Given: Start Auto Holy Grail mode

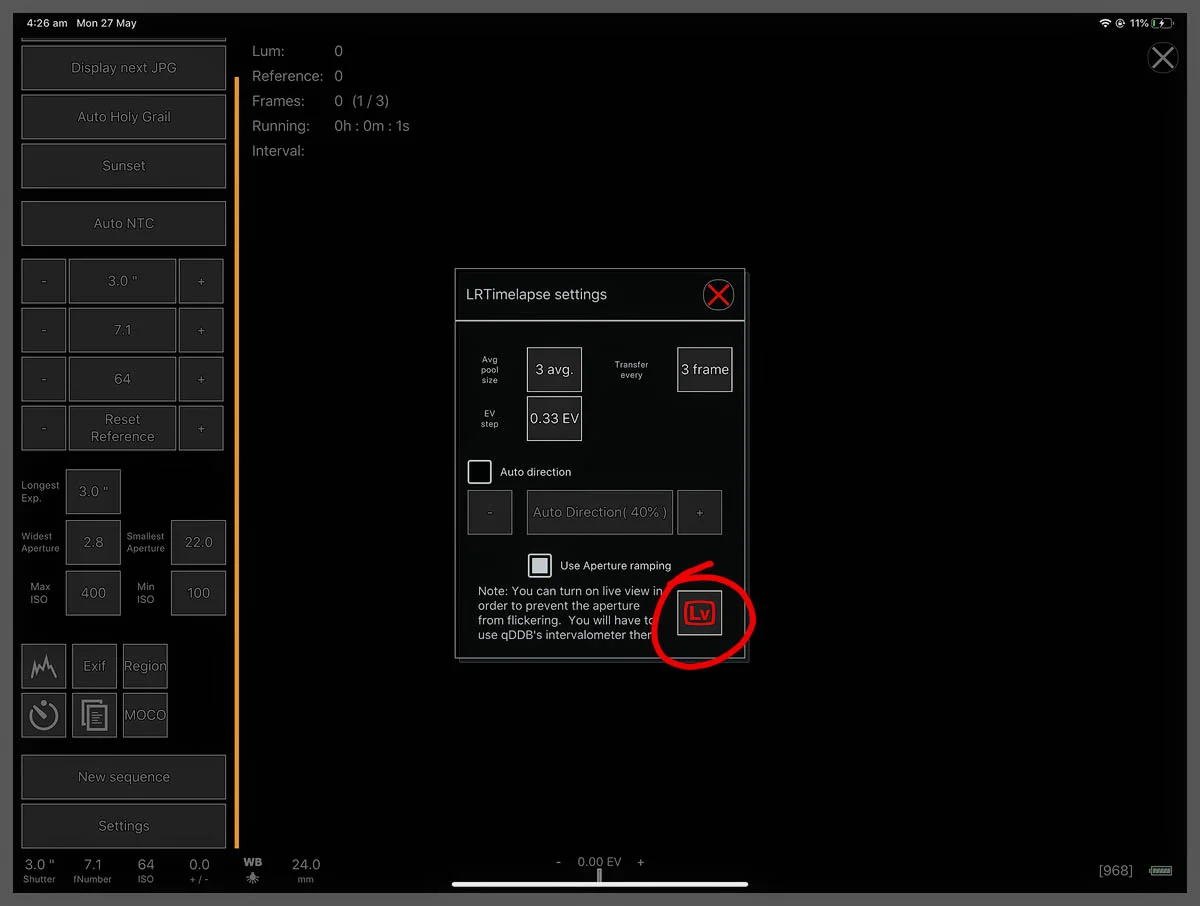Looking at the screenshot, I should tap(124, 117).
